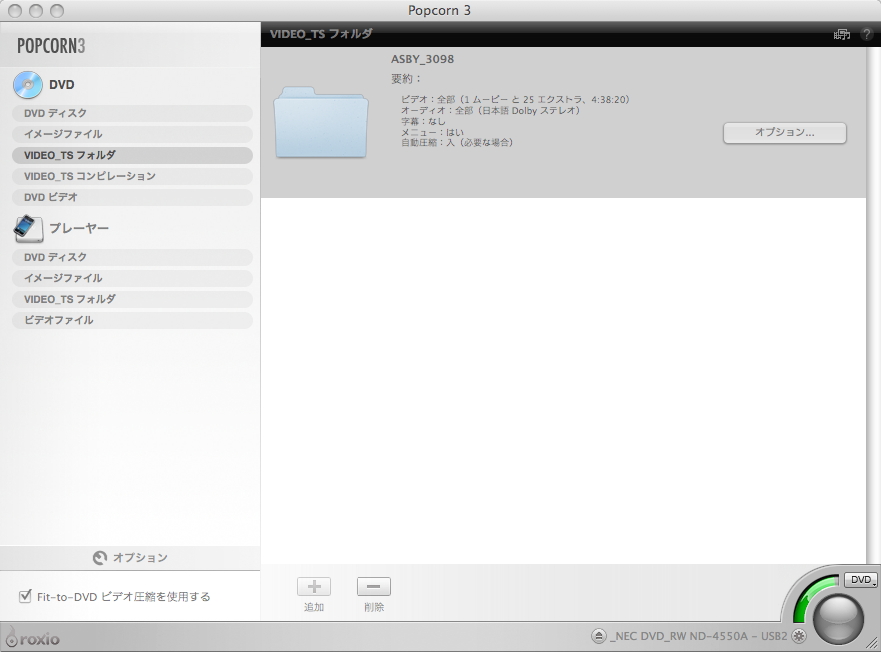Open the help question mark icon

(x=866, y=34)
